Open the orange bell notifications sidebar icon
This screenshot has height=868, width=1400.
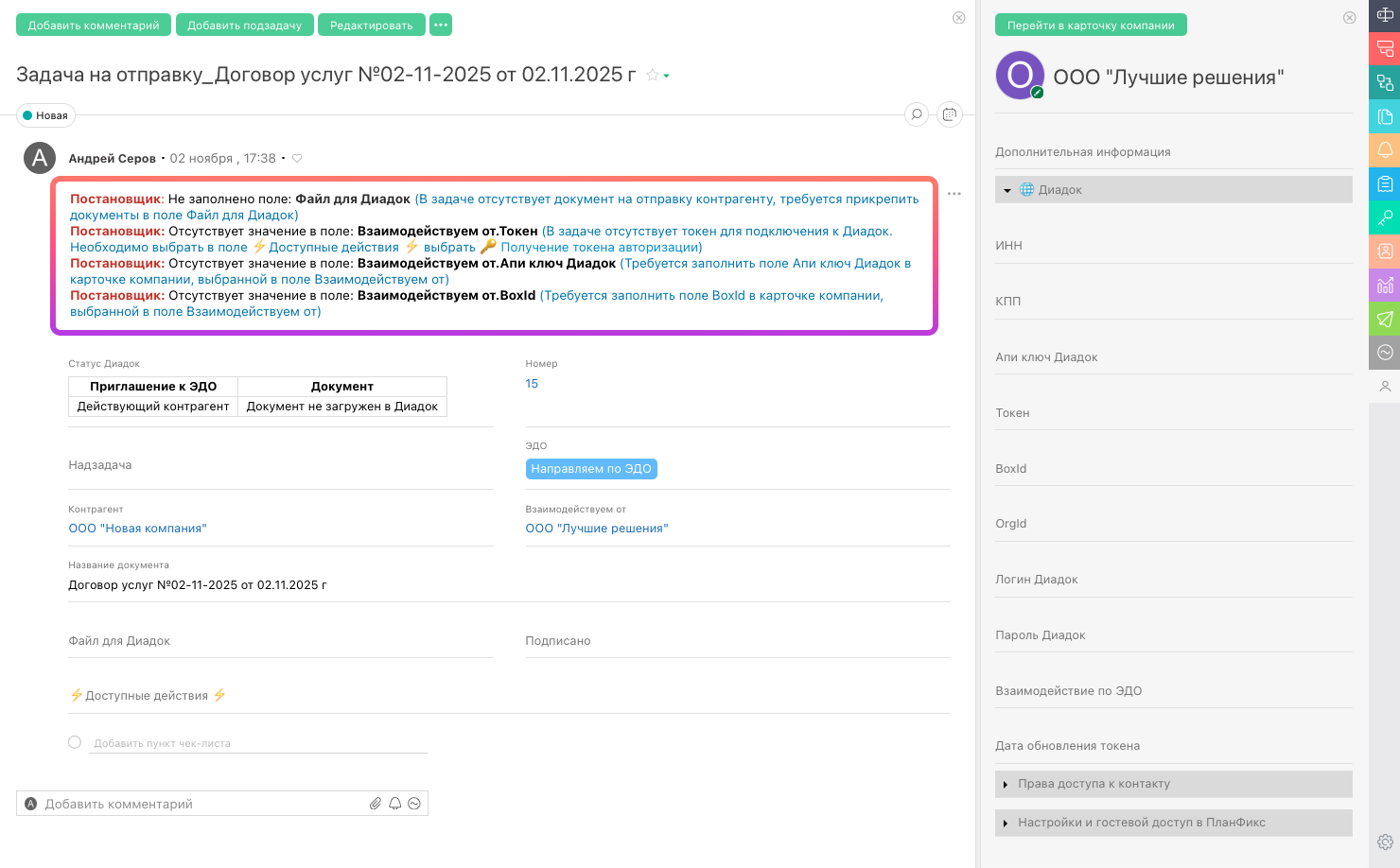tap(1385, 149)
